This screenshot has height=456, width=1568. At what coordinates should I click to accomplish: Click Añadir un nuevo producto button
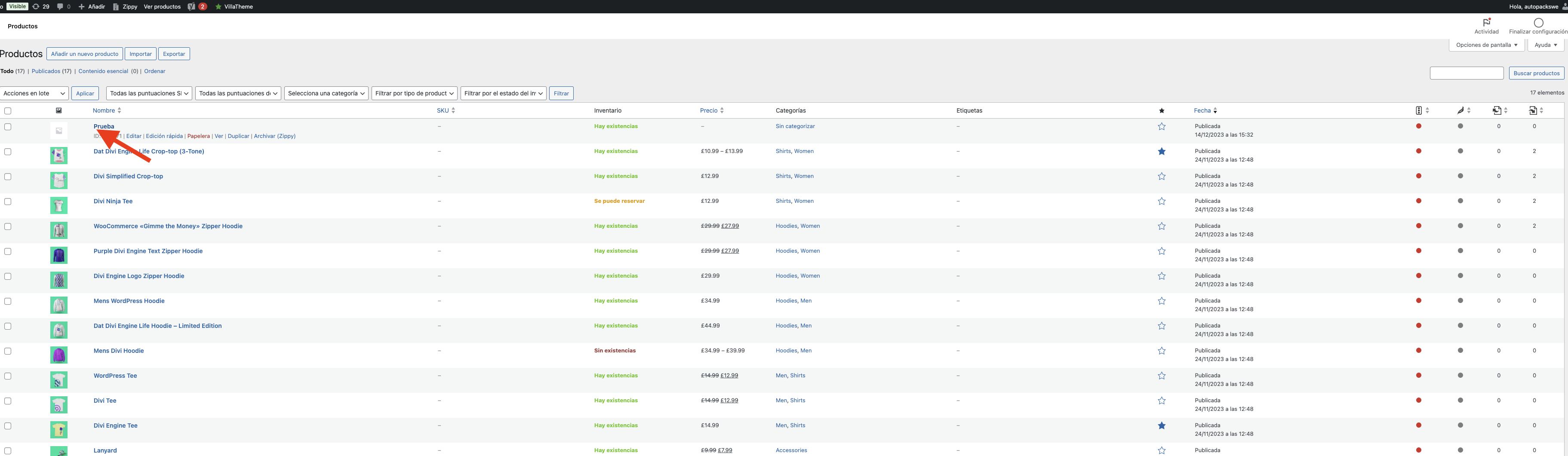point(85,54)
